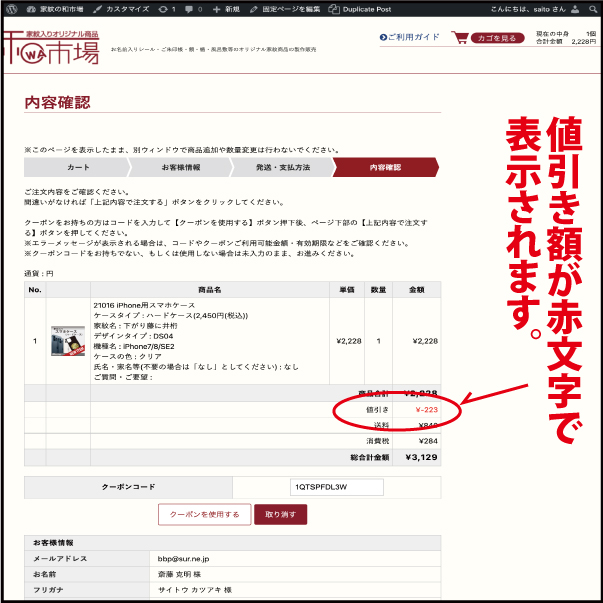Open the comments bubble icon
The image size is (603, 603).
193,9
